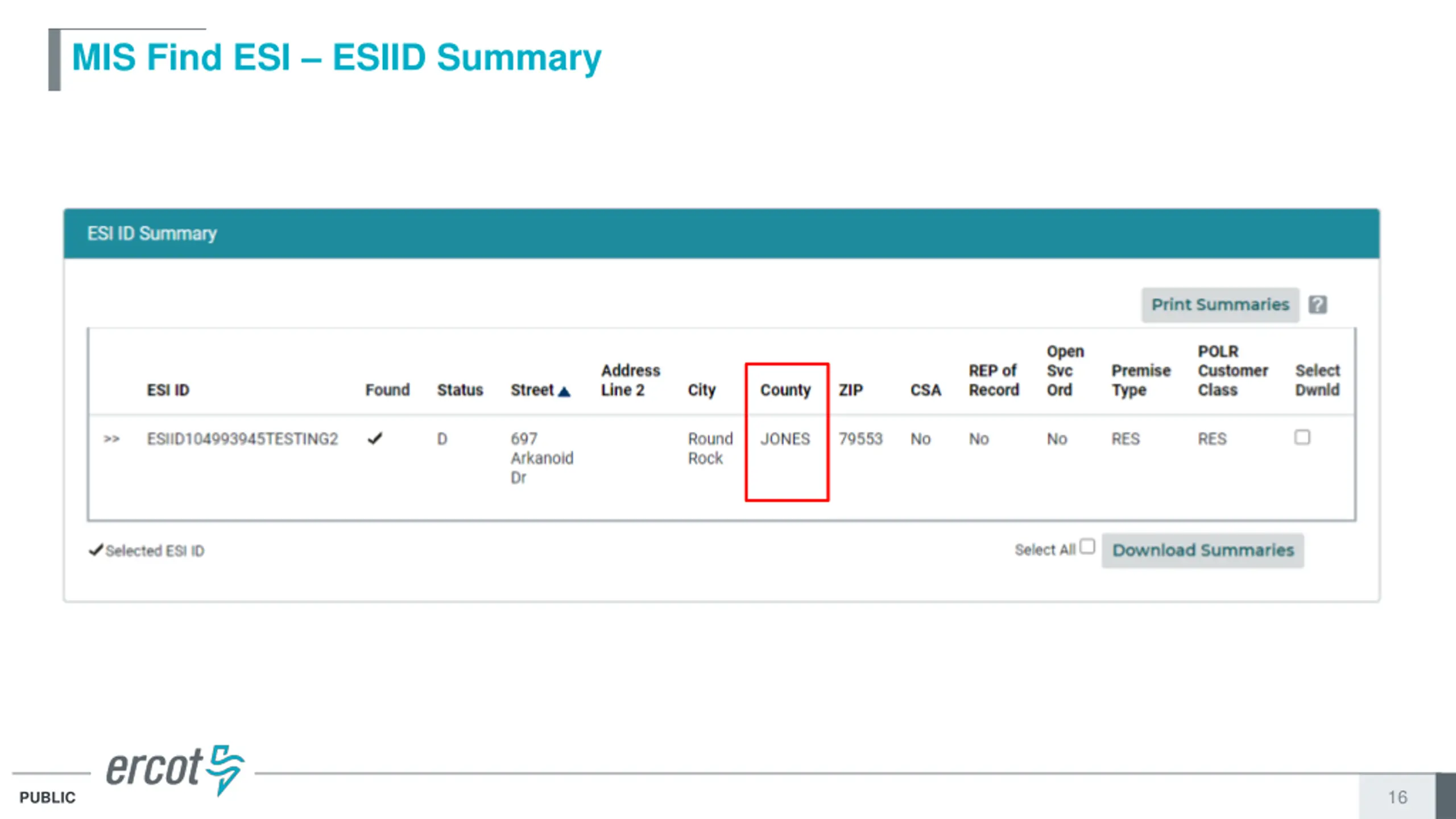Viewport: 1456px width, 819px height.
Task: Click Open Svc Ord value No
Action: click(x=1057, y=439)
